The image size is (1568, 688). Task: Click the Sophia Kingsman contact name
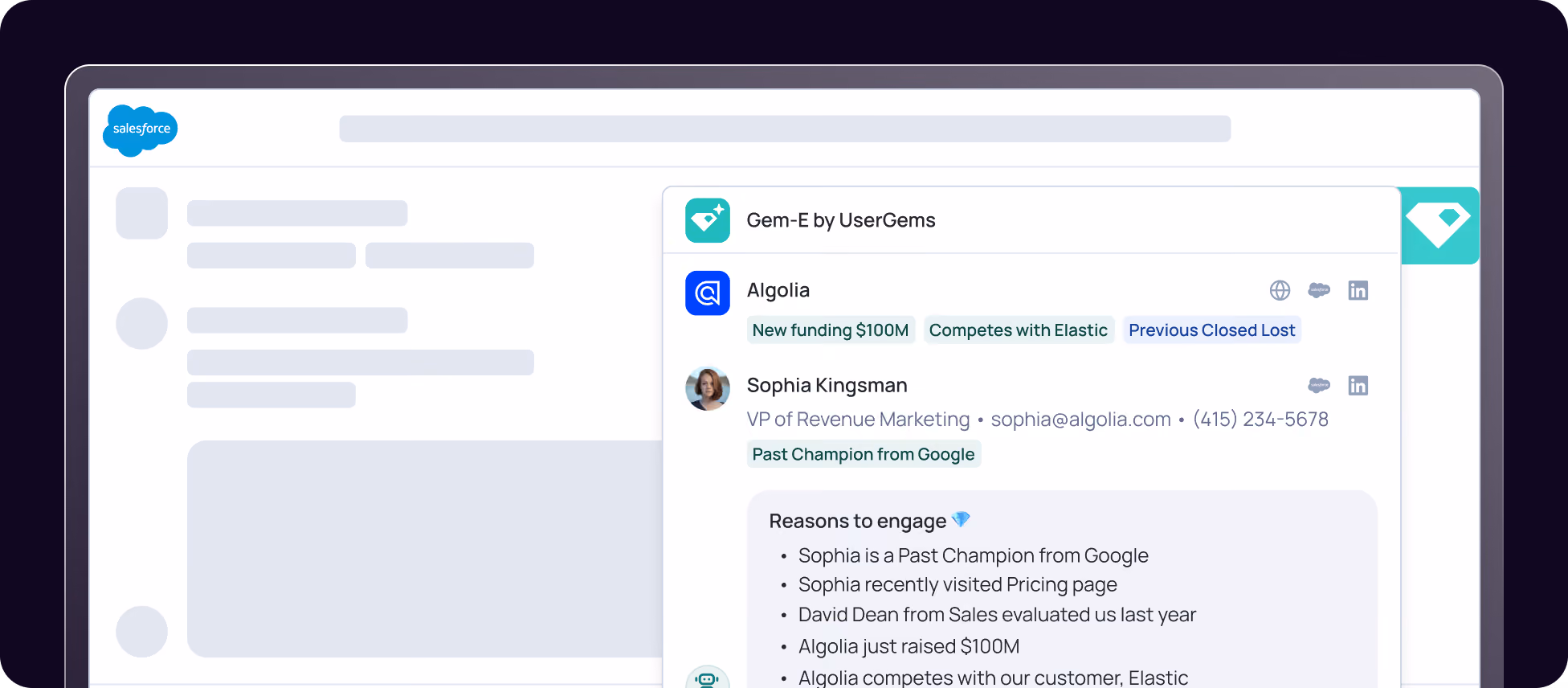(827, 385)
